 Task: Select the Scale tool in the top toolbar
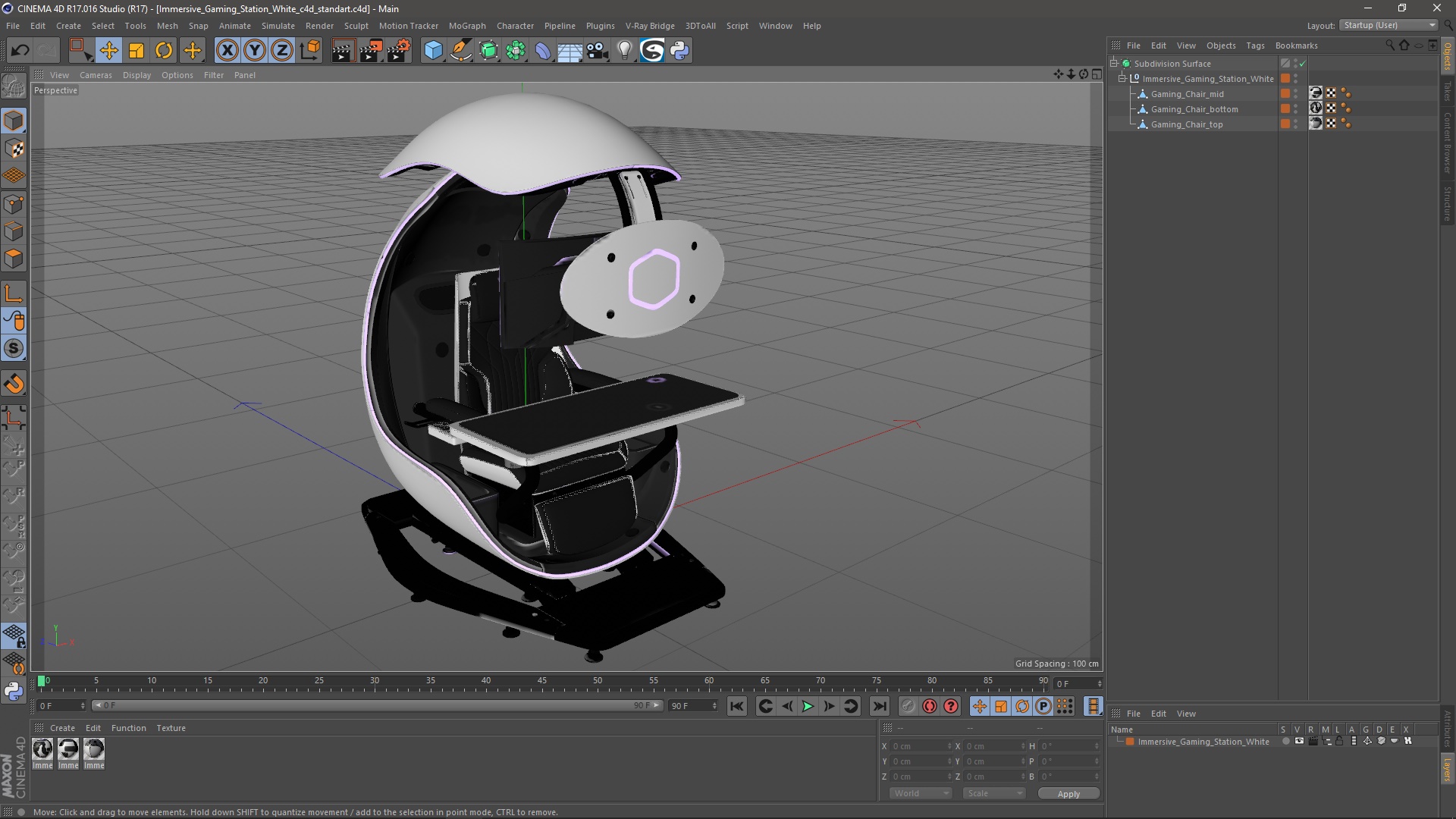coord(136,51)
